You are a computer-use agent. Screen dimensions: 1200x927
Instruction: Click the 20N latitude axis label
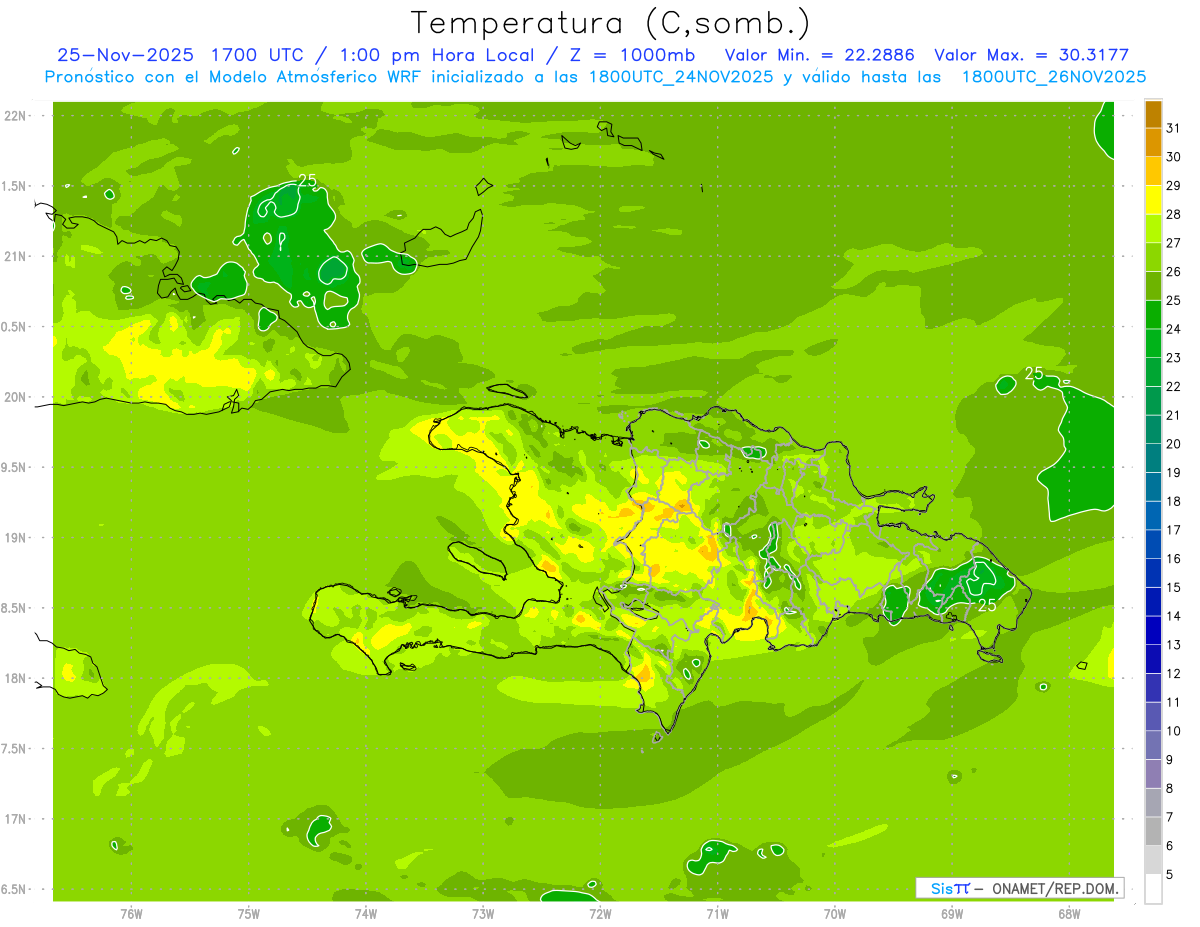(14, 398)
